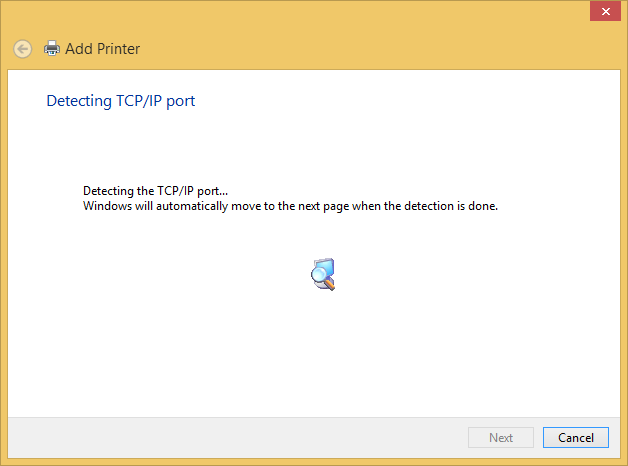628x466 pixels.
Task: Click the greyed-out Next button
Action: pyautogui.click(x=501, y=438)
